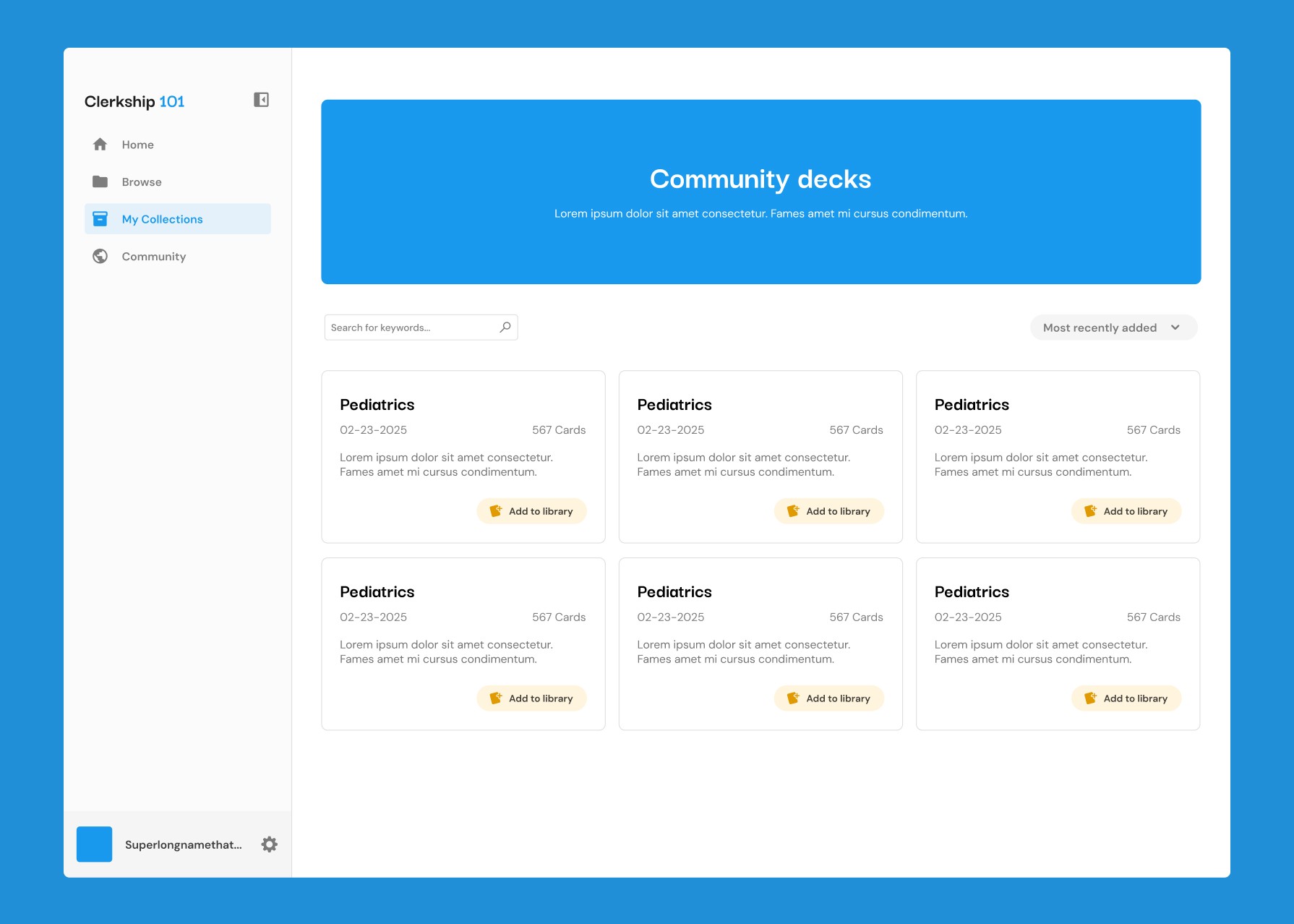Click the Browse folder icon
The height and width of the screenshot is (924, 1294).
click(x=100, y=181)
